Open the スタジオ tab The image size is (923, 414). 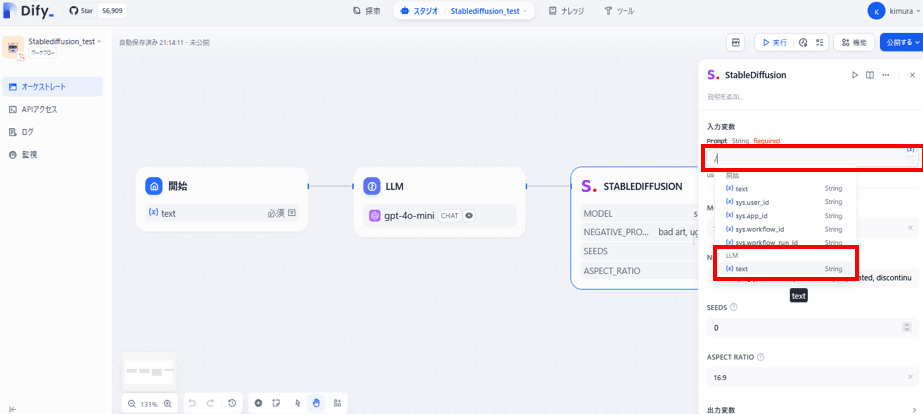coord(420,11)
